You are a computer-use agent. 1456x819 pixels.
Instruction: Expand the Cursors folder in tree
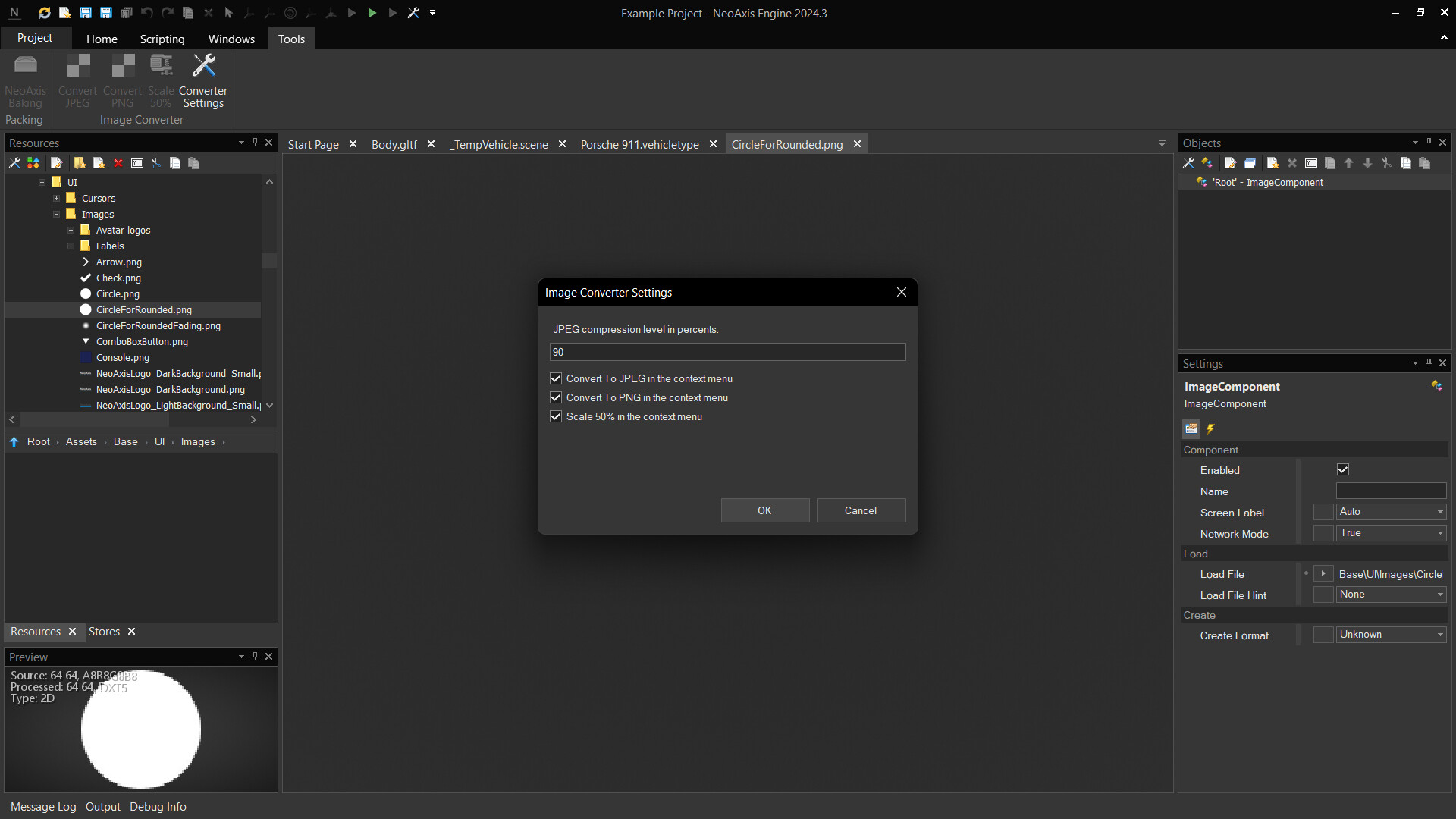pos(56,199)
